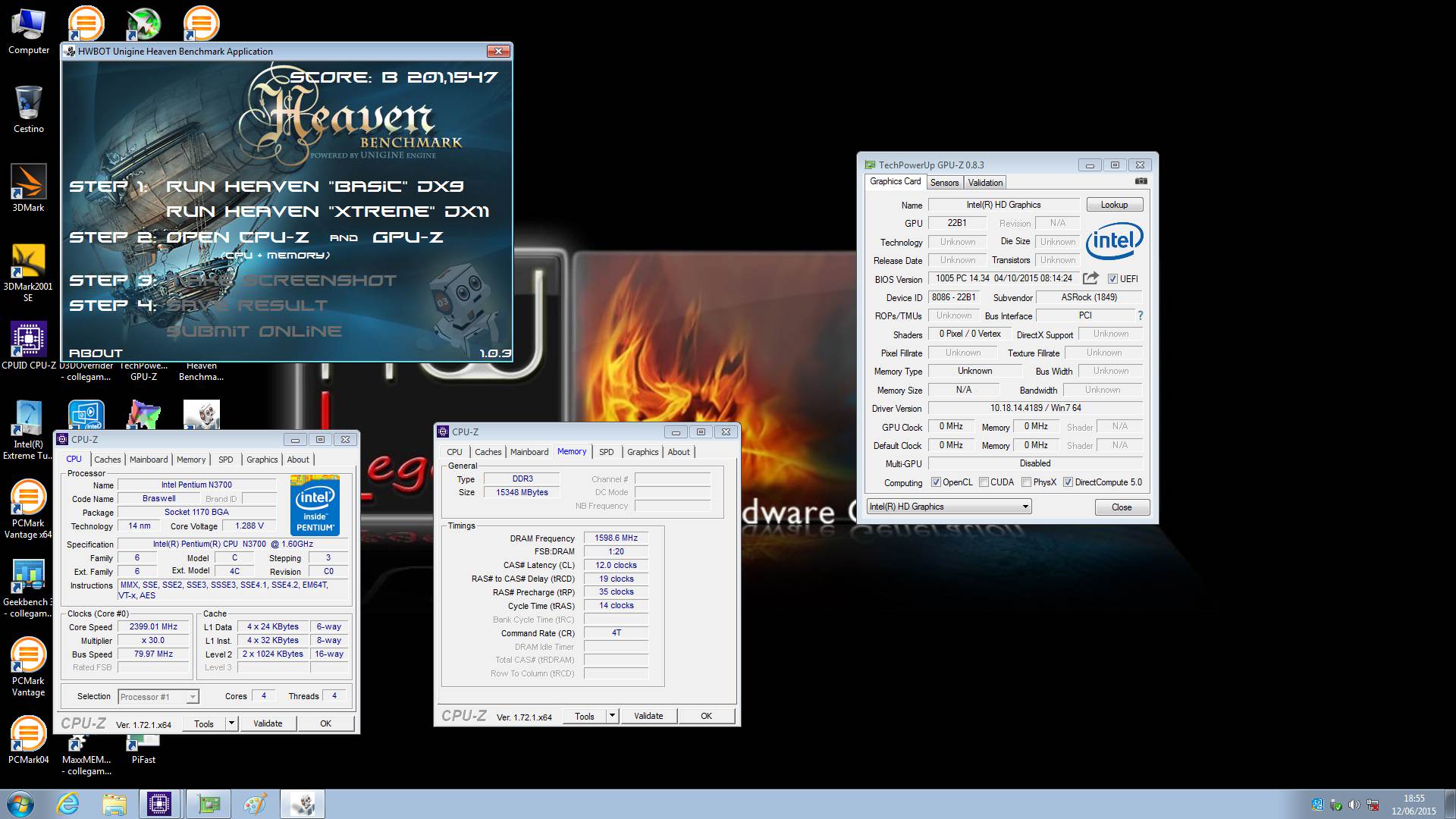Viewport: 1456px width, 819px height.
Task: Click Validate in CPU-Z Memory window
Action: [648, 716]
